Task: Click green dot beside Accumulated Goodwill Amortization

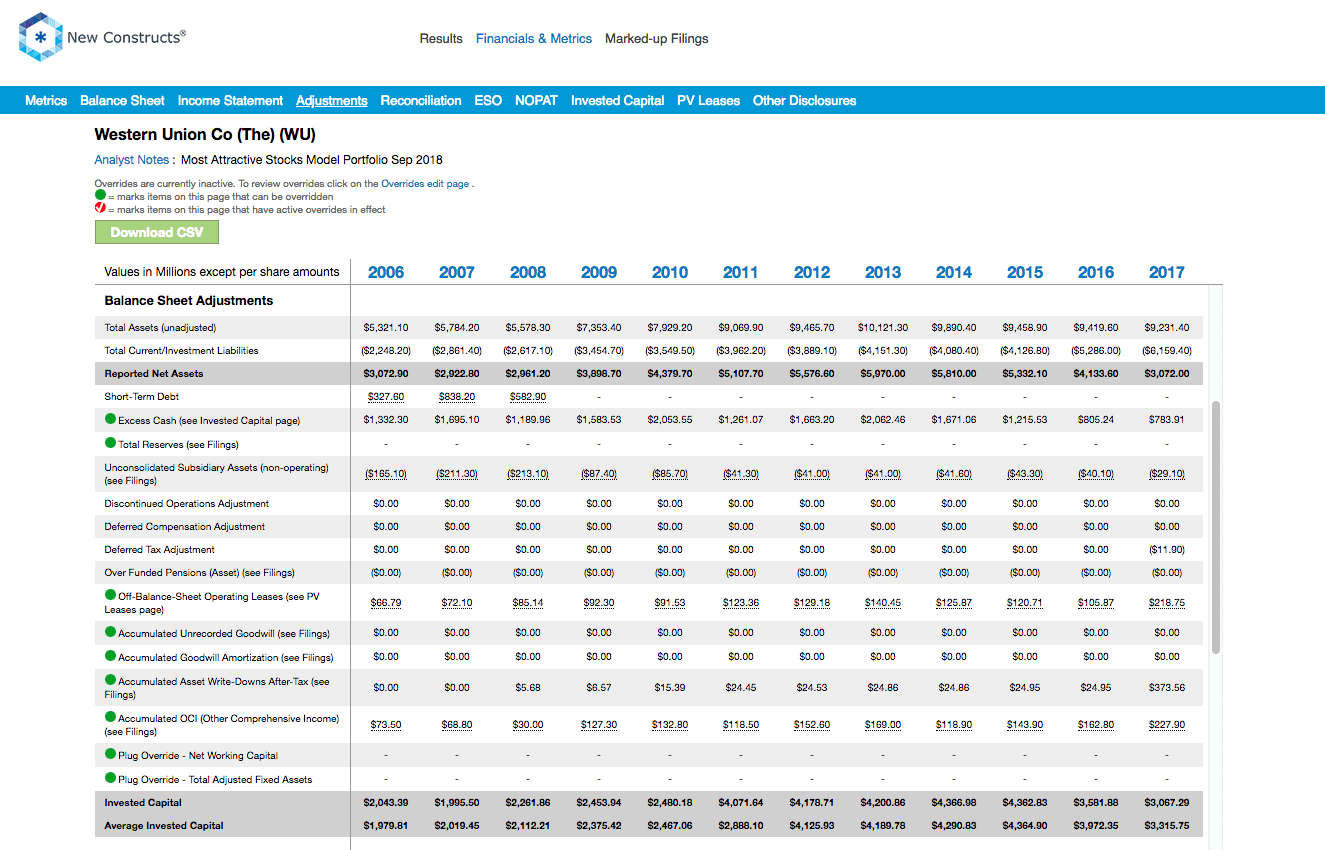Action: click(110, 656)
